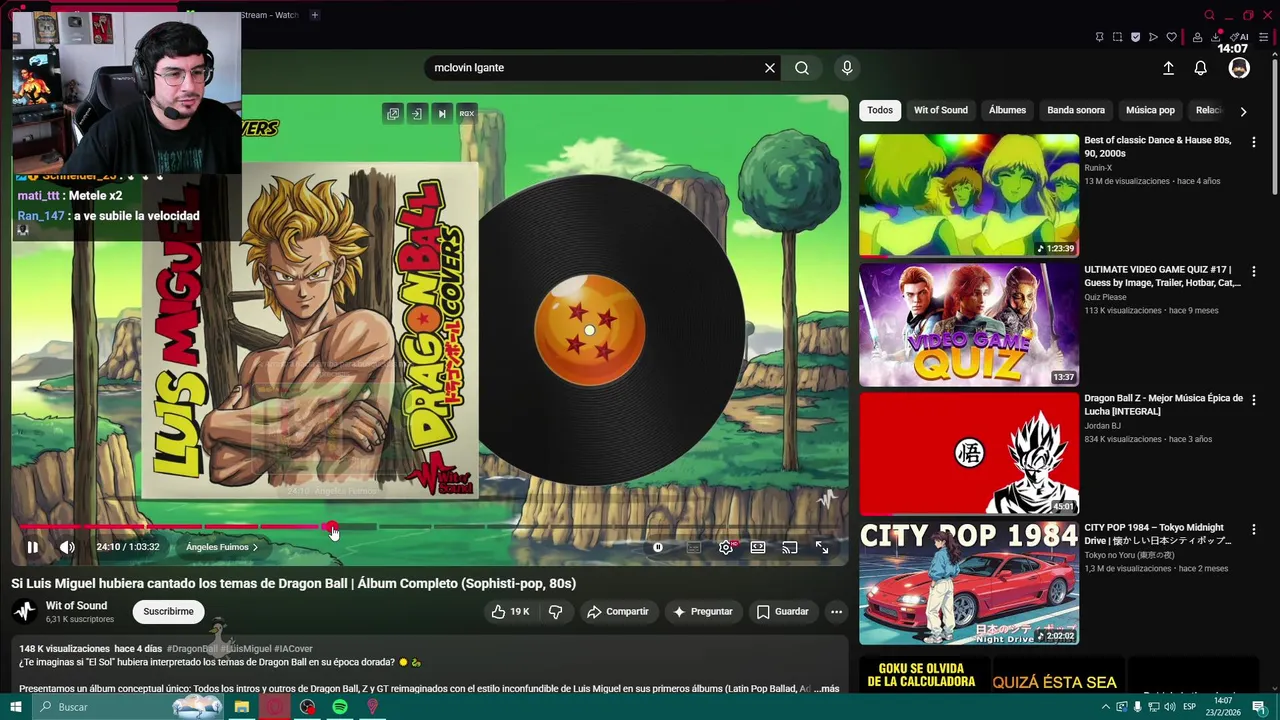Image resolution: width=1280 pixels, height=720 pixels.
Task: Click the browser heart bookmark icon
Action: click(x=1172, y=38)
